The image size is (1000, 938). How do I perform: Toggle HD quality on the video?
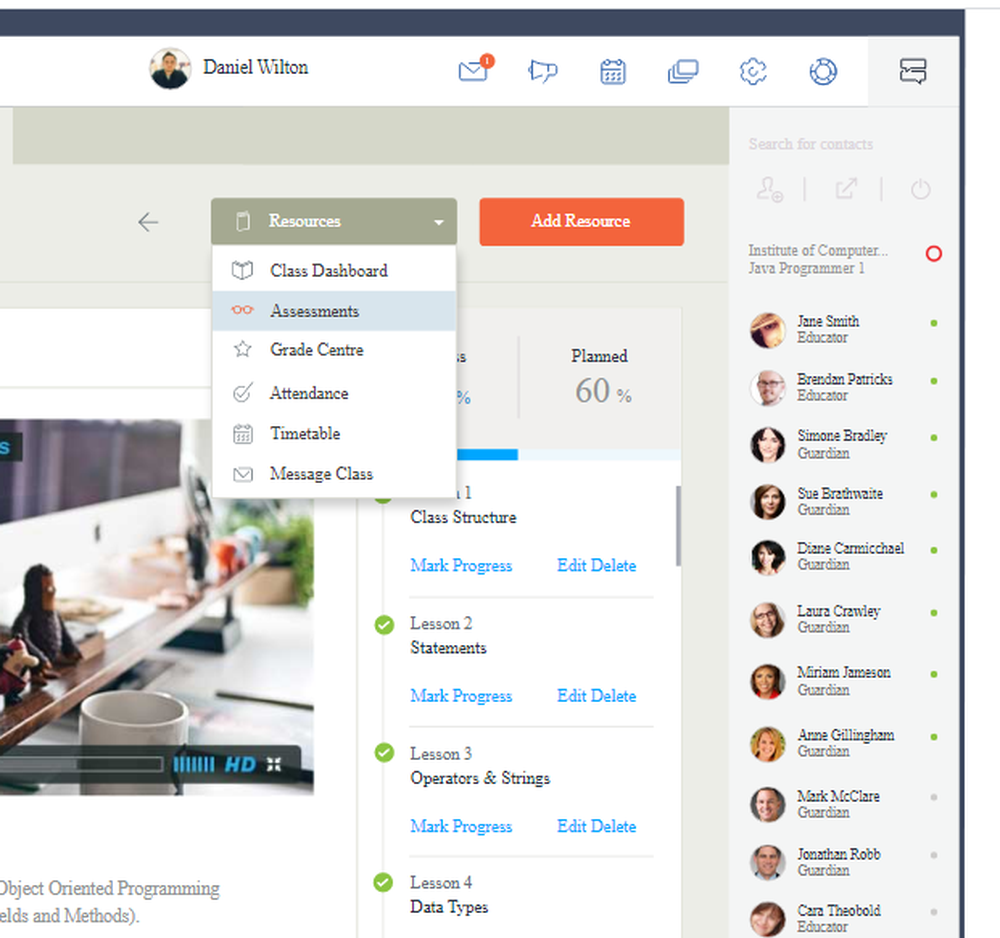point(240,764)
